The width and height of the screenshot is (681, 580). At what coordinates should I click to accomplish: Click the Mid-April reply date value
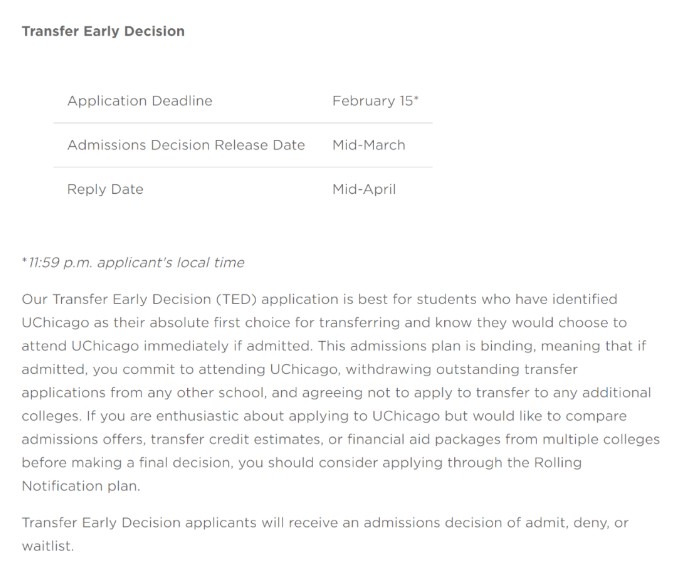click(x=364, y=189)
